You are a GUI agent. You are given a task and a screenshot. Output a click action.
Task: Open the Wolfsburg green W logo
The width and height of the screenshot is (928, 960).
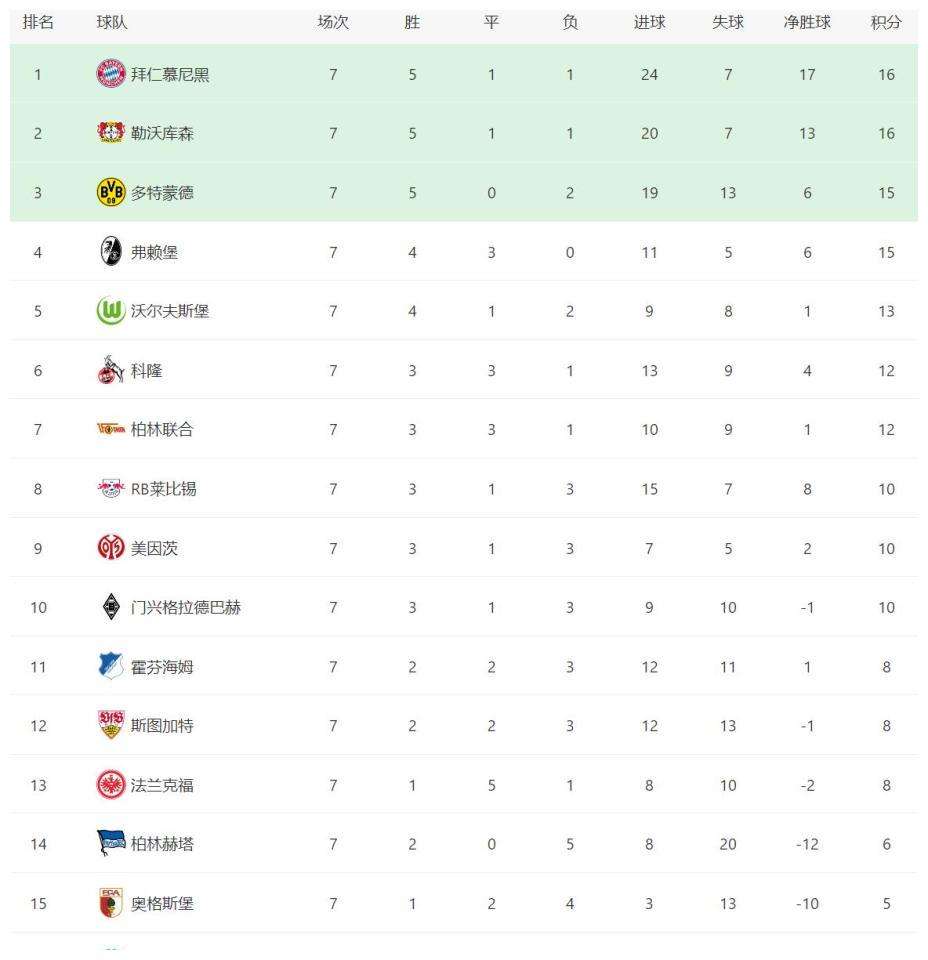(x=111, y=311)
